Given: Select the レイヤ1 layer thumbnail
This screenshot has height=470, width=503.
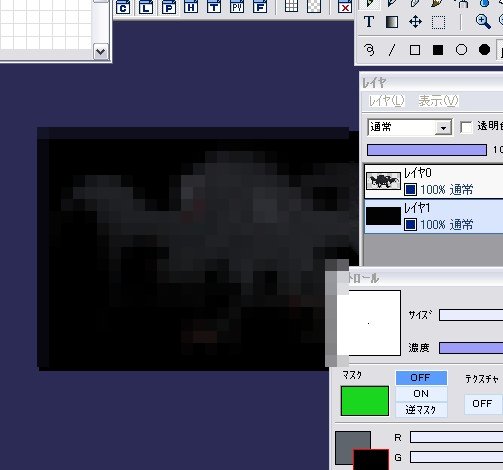Looking at the screenshot, I should click(383, 216).
